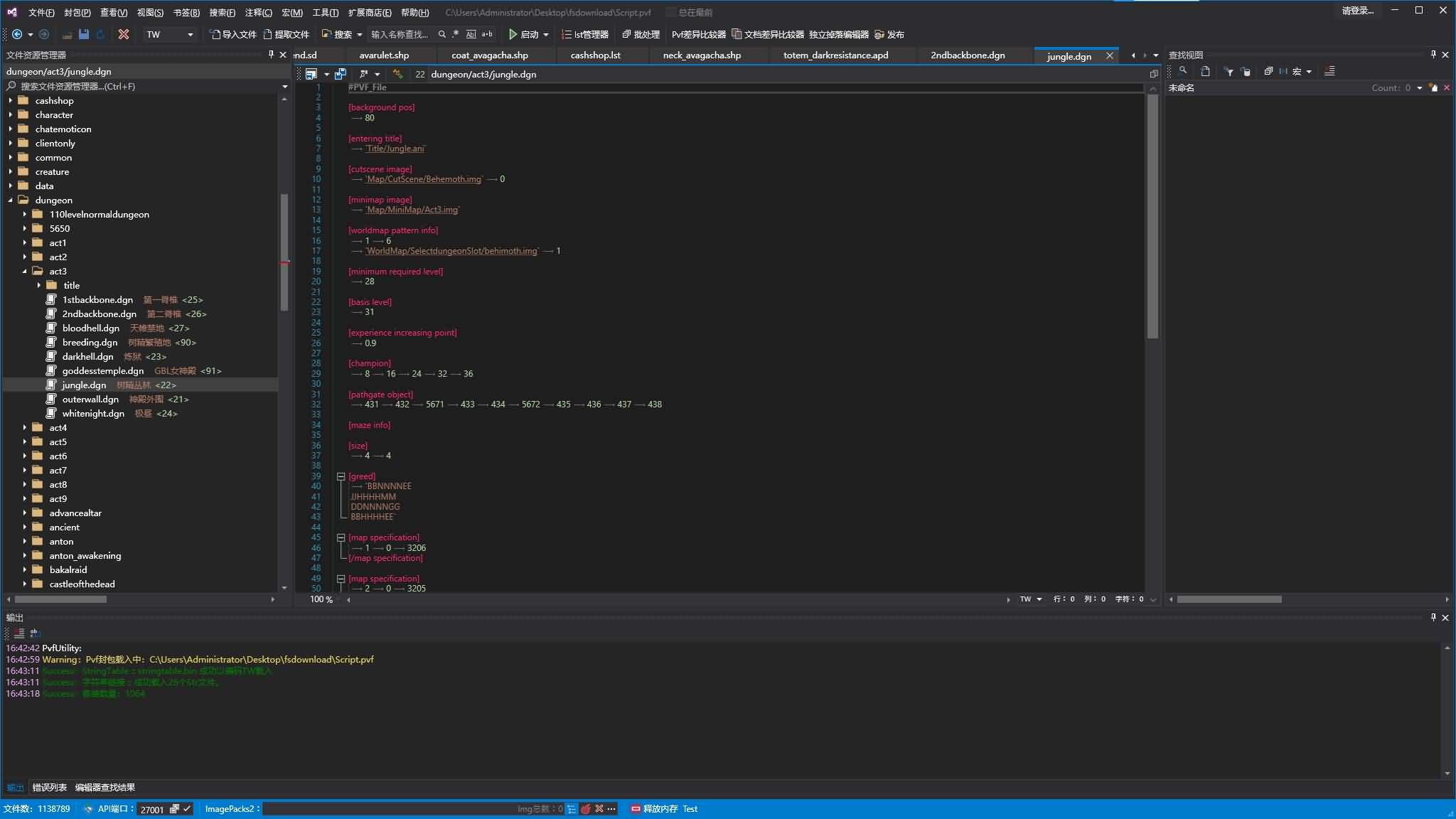
Task: Click the editor vertical scrollbar thumb
Action: tap(1152, 213)
